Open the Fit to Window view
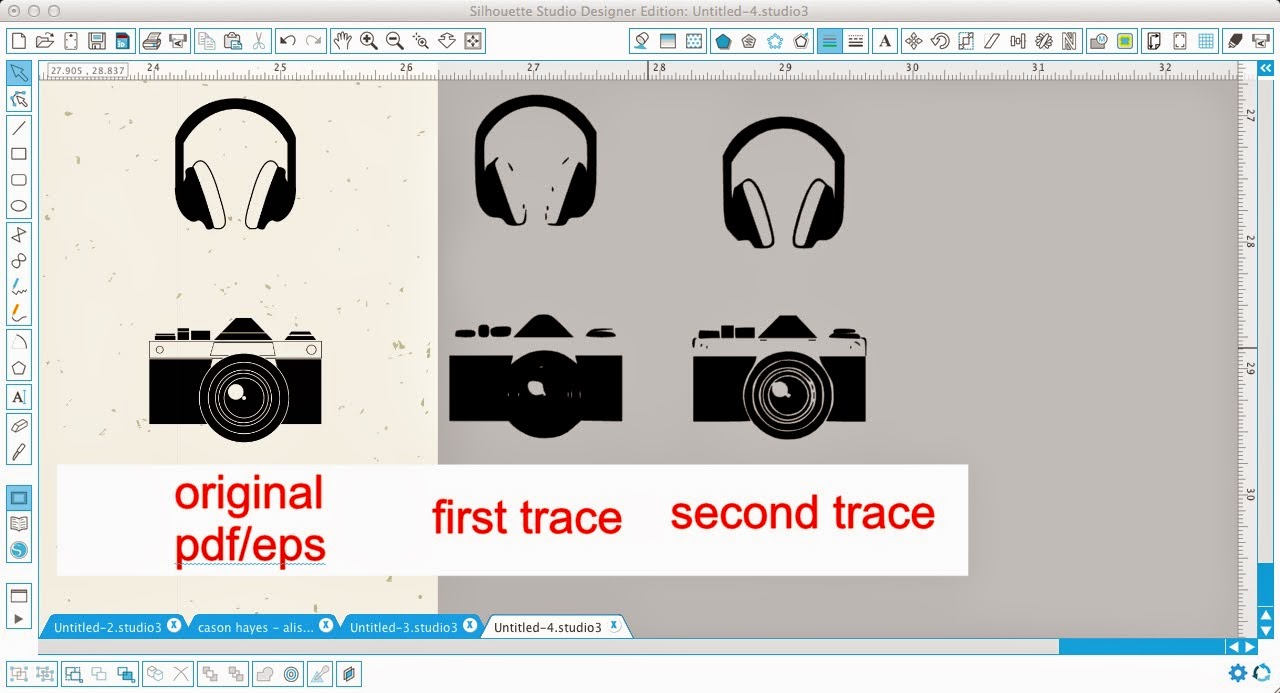The width and height of the screenshot is (1280, 693). (473, 41)
